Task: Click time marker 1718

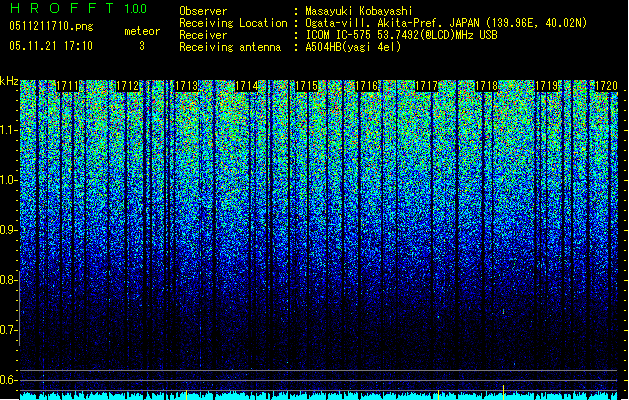Action: [486, 86]
